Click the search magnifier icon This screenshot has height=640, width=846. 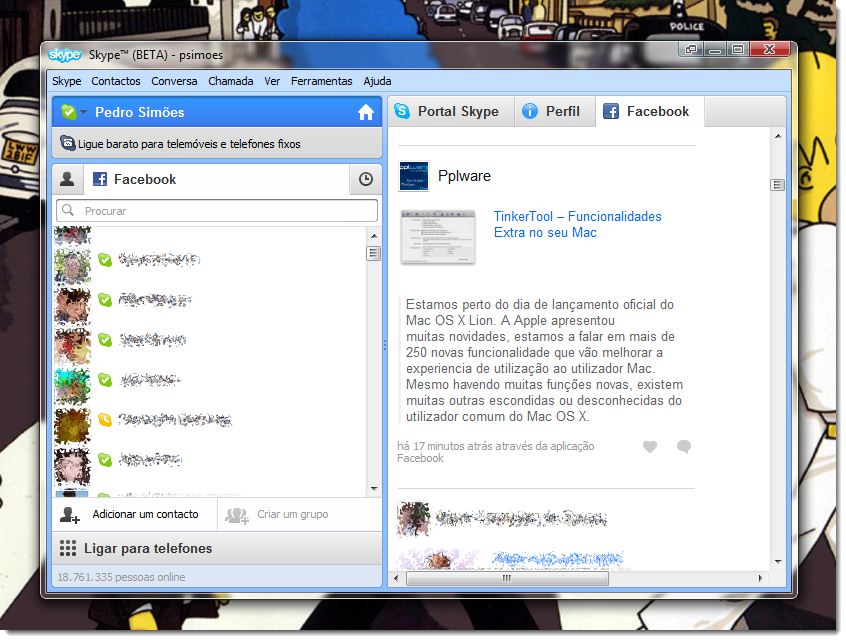point(68,210)
